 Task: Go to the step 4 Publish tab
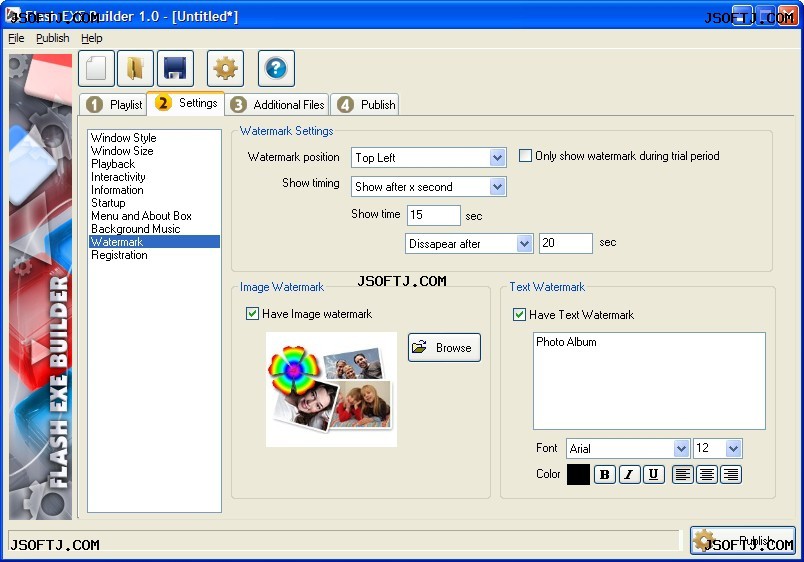tap(365, 105)
